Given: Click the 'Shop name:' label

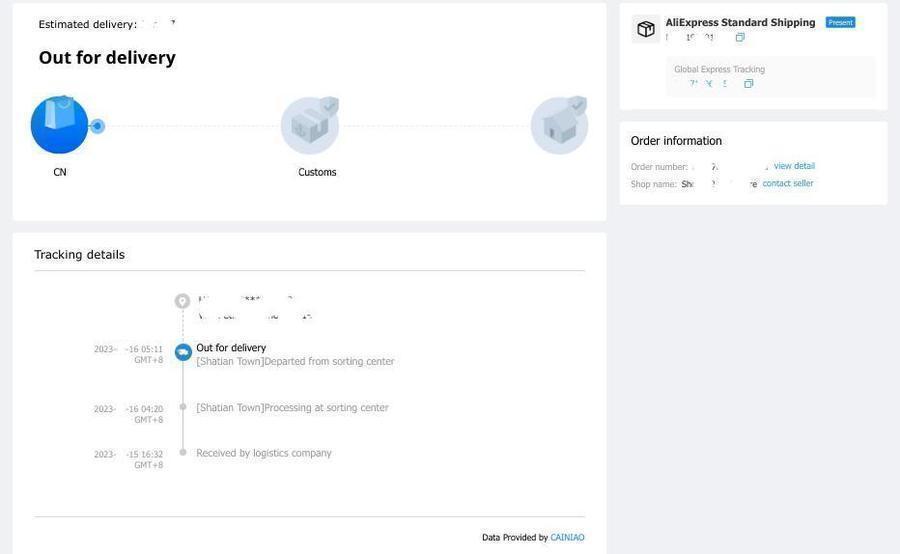Looking at the screenshot, I should (x=654, y=184).
